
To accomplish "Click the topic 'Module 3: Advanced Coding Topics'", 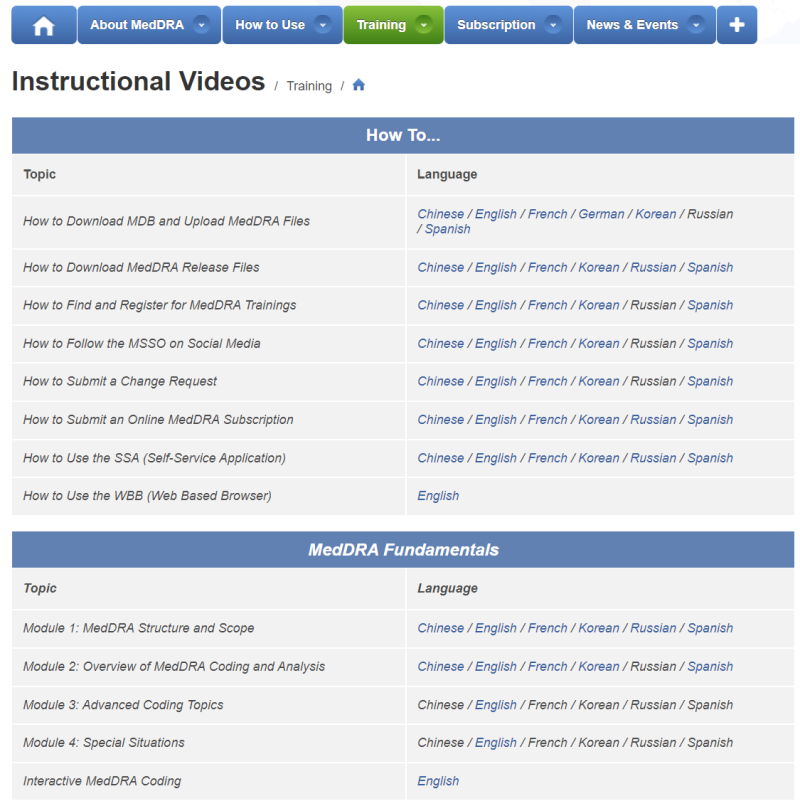I will point(123,705).
